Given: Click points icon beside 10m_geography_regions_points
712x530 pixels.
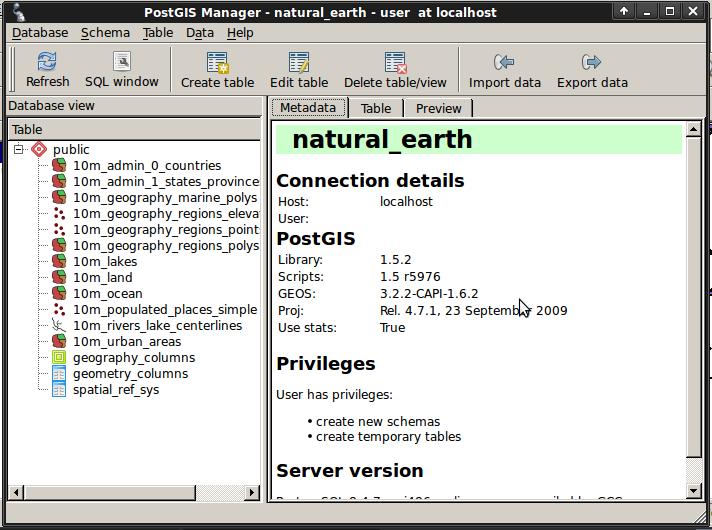Looking at the screenshot, I should pyautogui.click(x=59, y=229).
